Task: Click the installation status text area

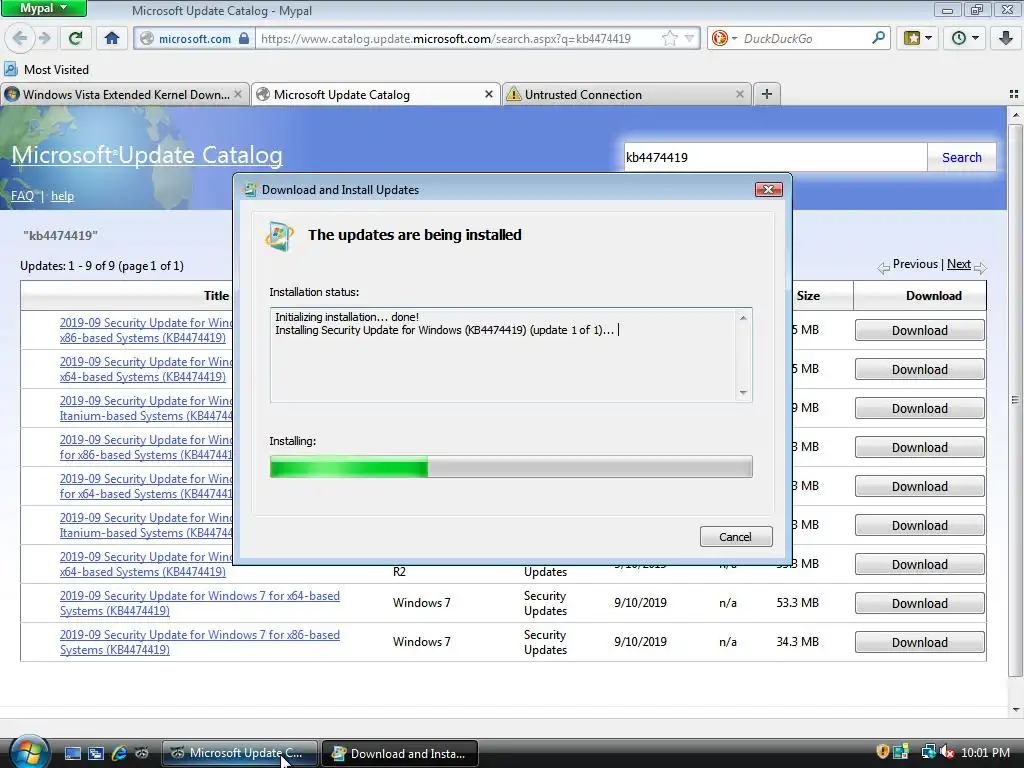Action: 511,355
